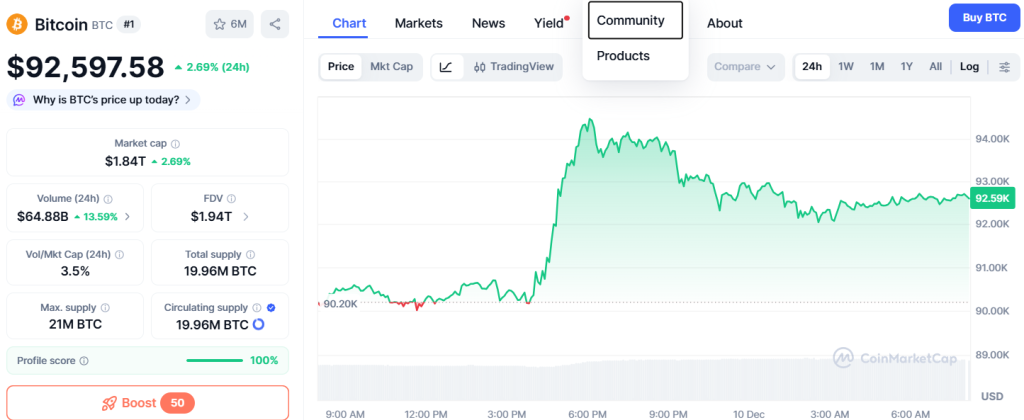The image size is (1024, 420).
Task: Click Market cap info icon
Action: [176, 144]
